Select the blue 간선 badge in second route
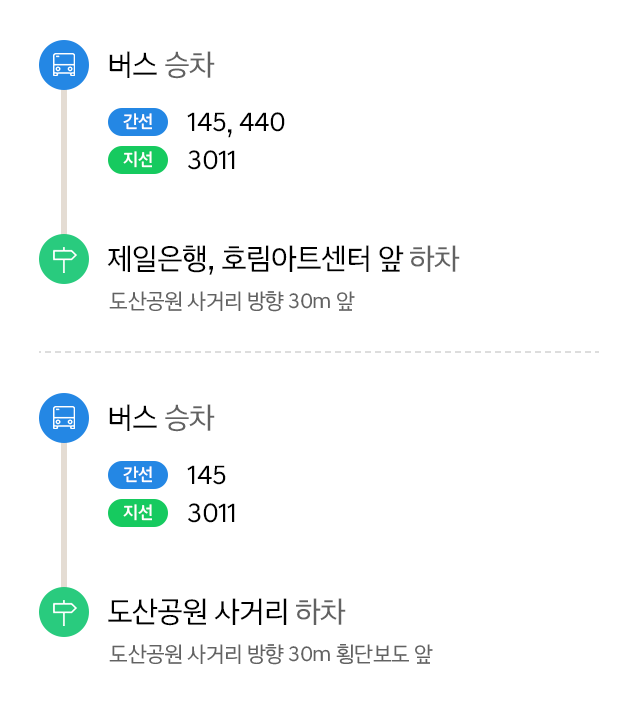638x705 pixels. 138,475
